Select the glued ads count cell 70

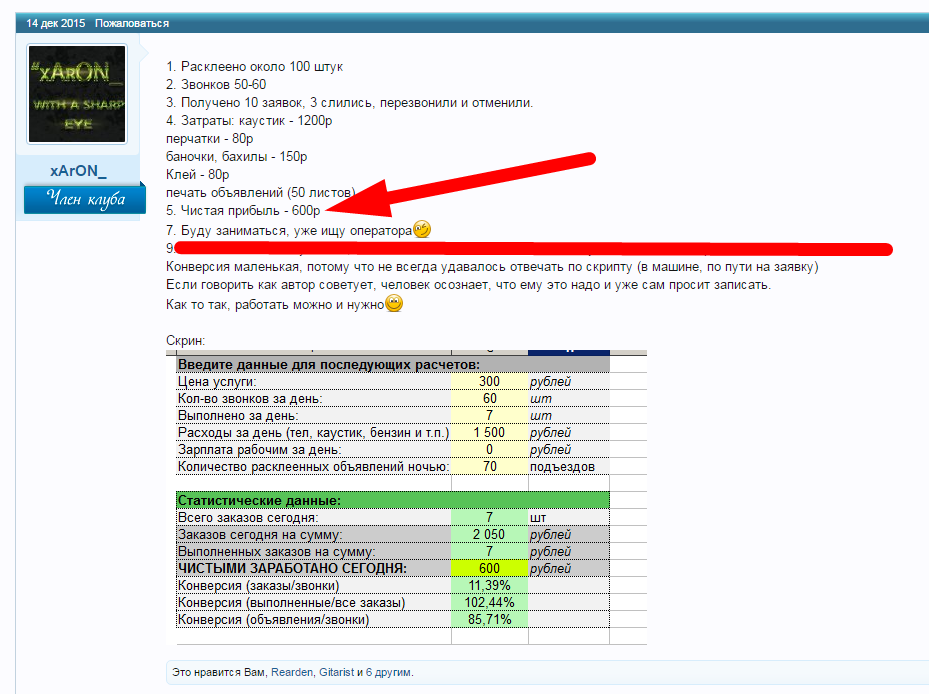coord(489,467)
